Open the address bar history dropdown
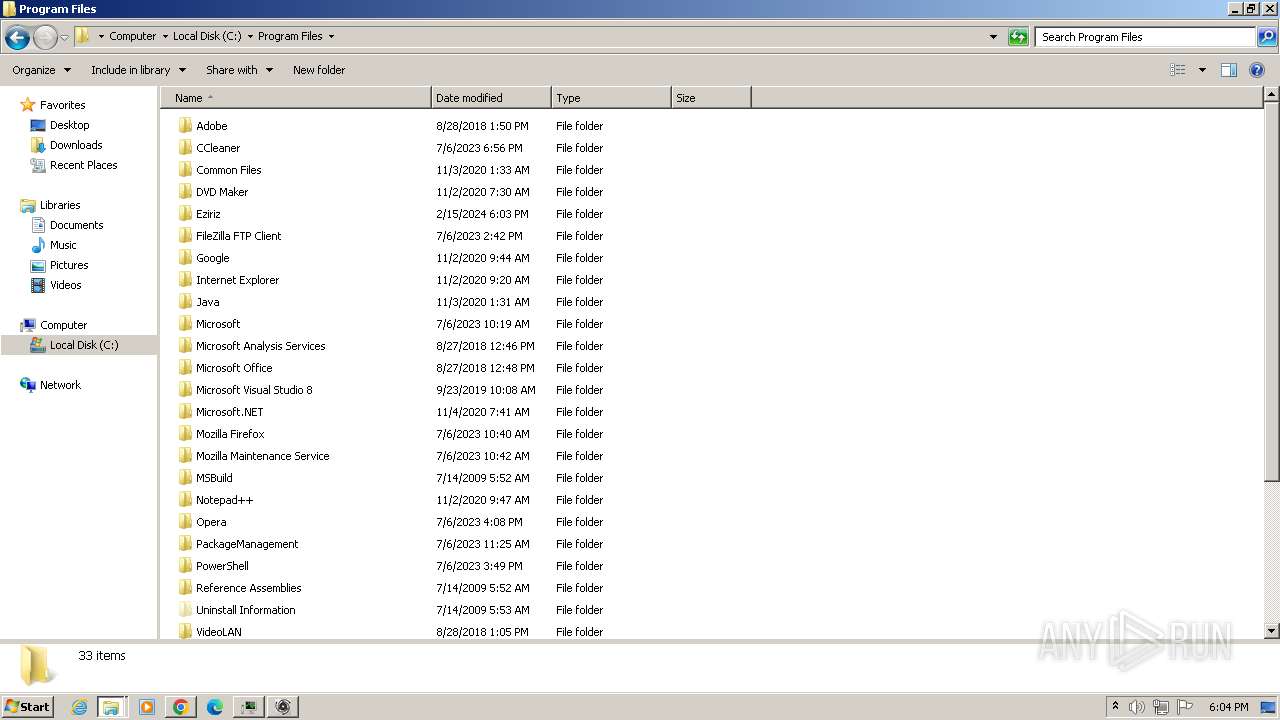The image size is (1280, 720). click(x=993, y=37)
